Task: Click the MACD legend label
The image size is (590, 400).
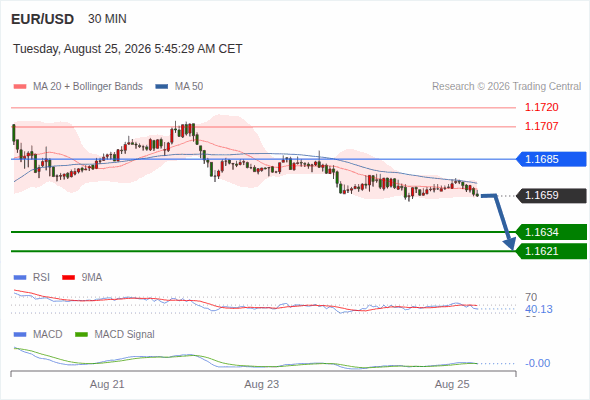Action: click(47, 334)
